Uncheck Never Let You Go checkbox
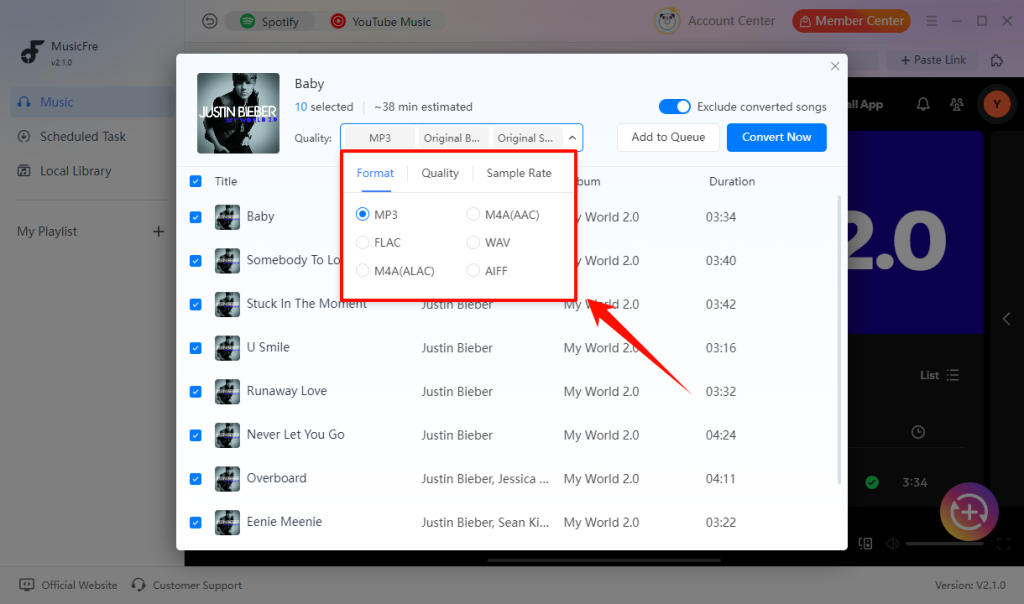 195,435
